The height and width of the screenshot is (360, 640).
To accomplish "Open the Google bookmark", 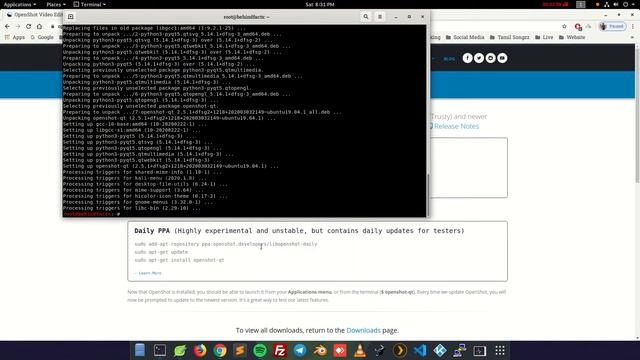I will 42,37.
